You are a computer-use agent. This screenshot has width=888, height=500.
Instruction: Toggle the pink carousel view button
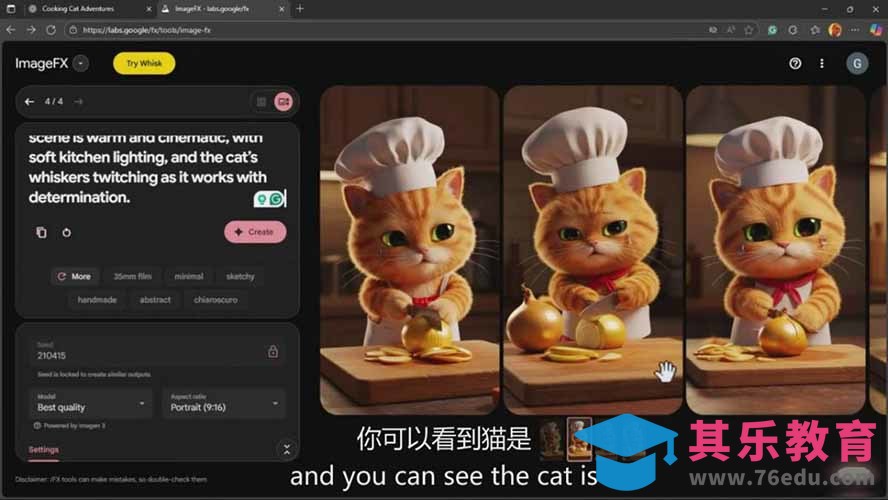click(x=283, y=101)
